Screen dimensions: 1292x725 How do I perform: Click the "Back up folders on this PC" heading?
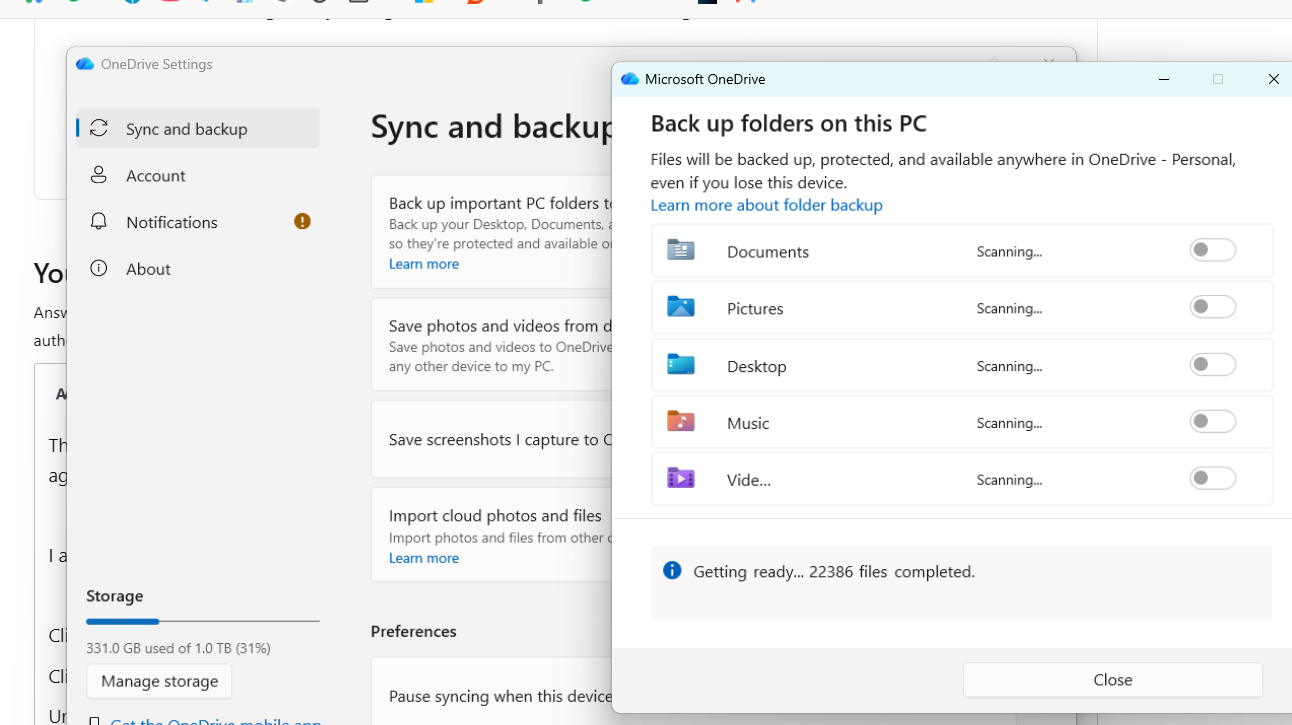tap(788, 124)
